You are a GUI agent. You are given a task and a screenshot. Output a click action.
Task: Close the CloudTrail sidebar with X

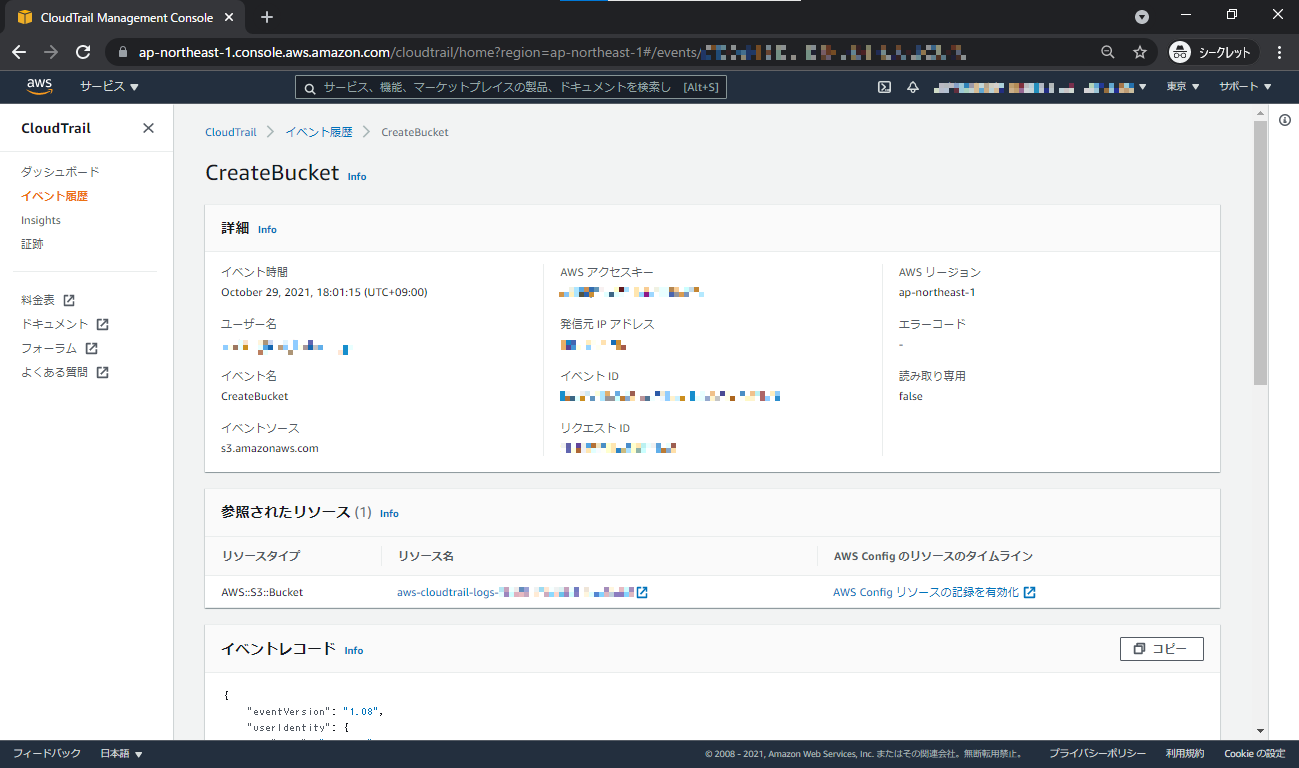pyautogui.click(x=148, y=128)
